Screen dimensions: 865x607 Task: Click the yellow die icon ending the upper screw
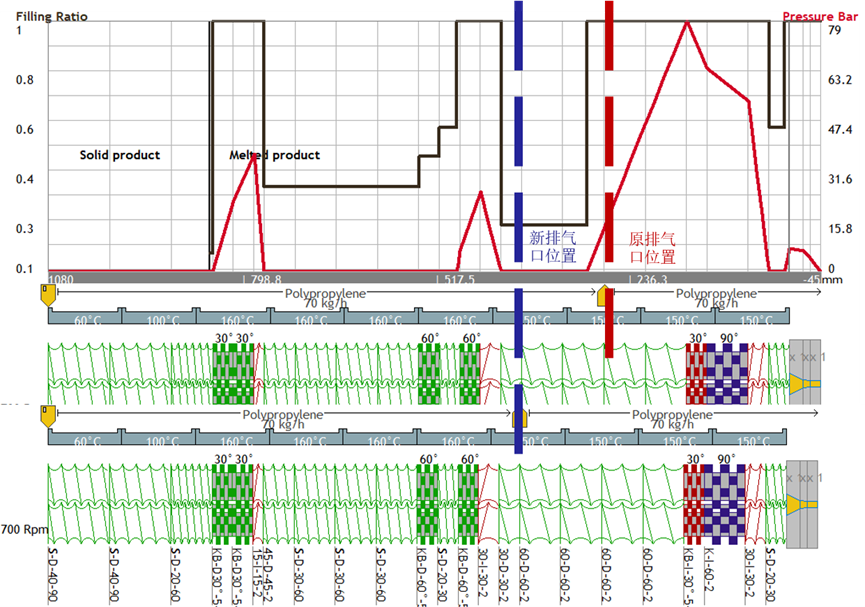[802, 383]
